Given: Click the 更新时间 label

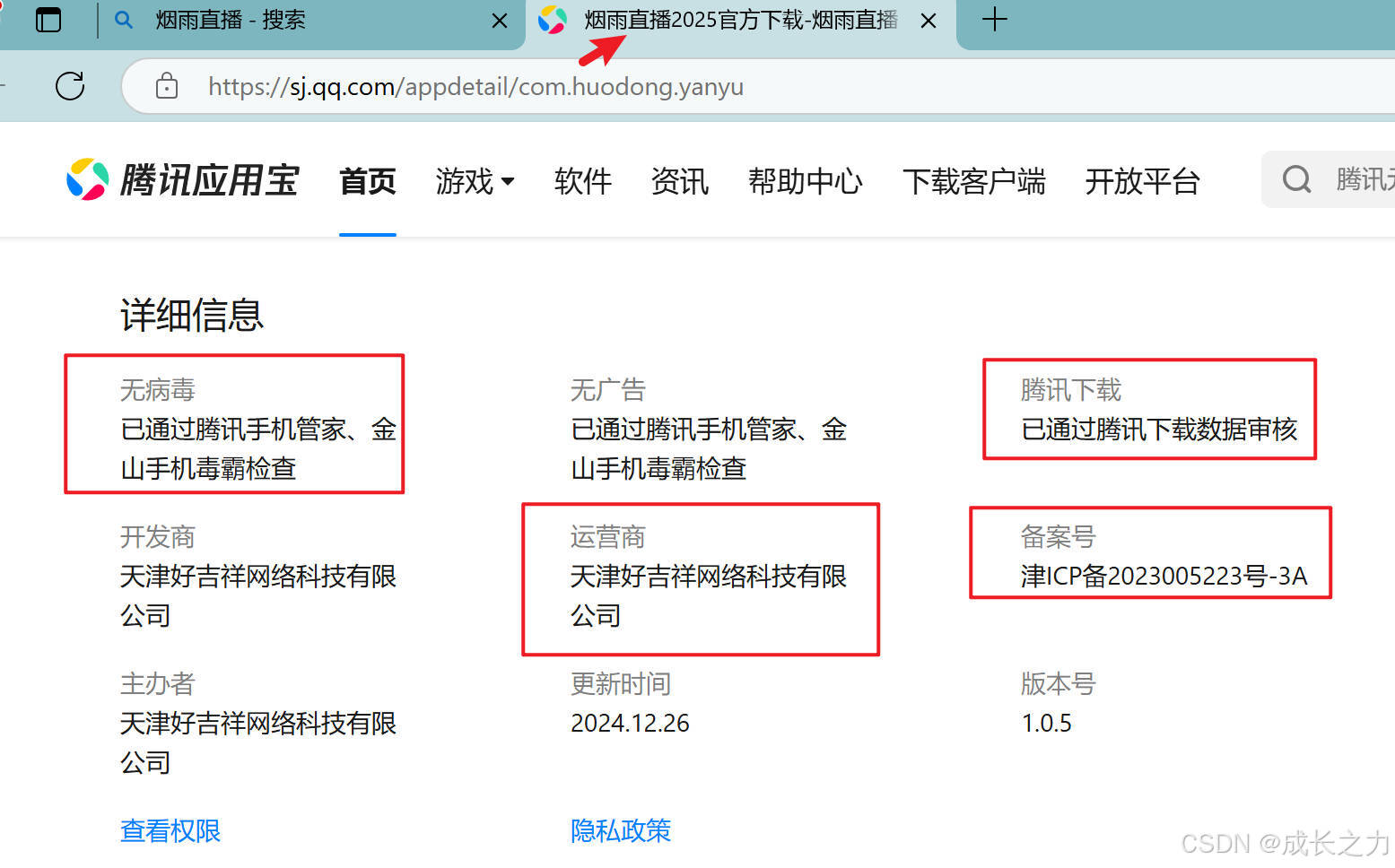Looking at the screenshot, I should [621, 684].
